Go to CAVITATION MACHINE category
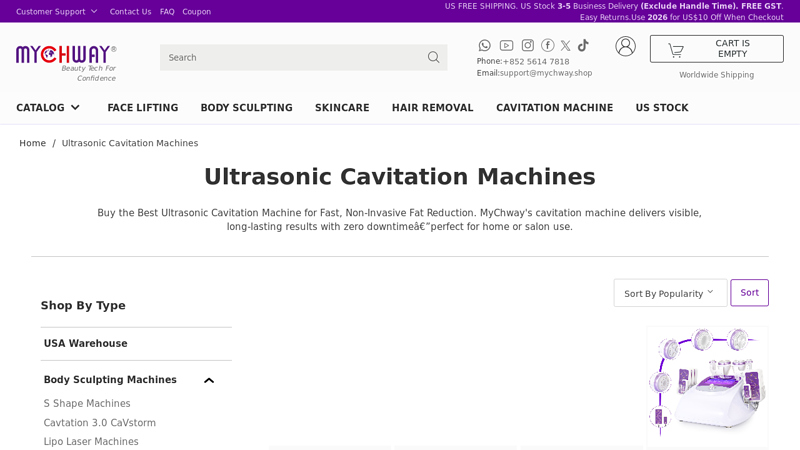 click(555, 108)
